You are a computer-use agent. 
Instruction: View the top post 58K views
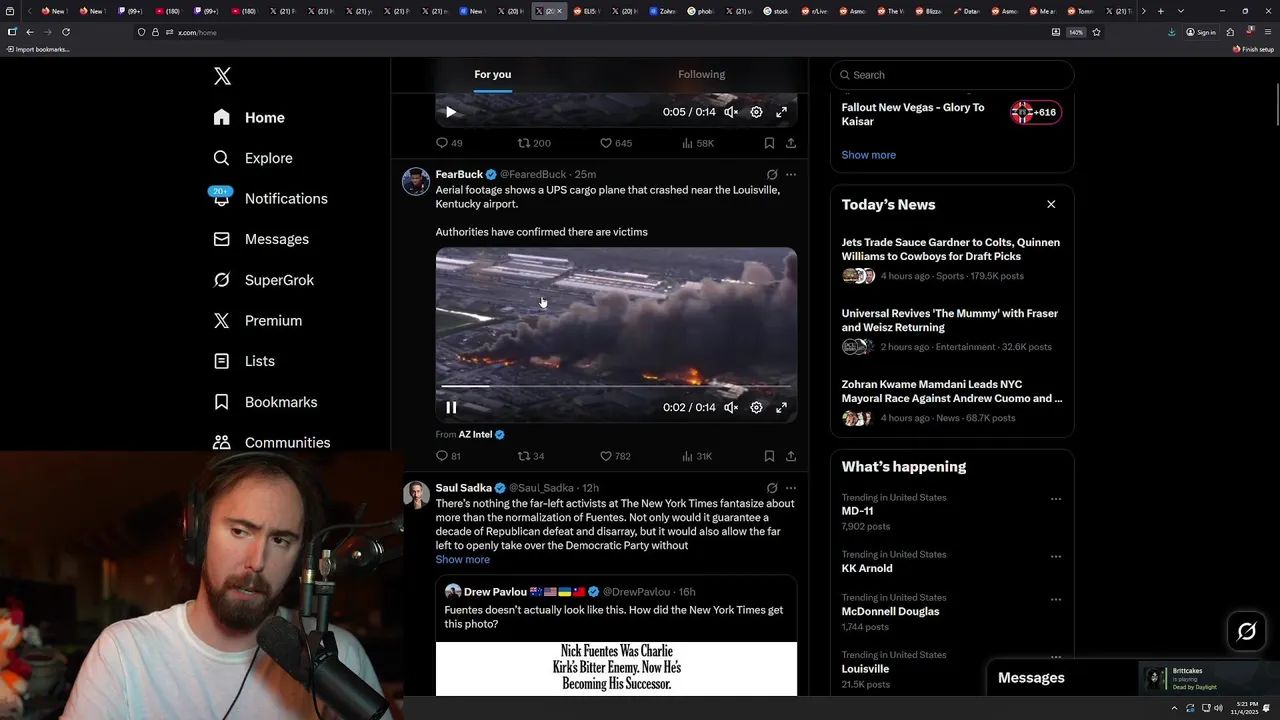coord(697,143)
